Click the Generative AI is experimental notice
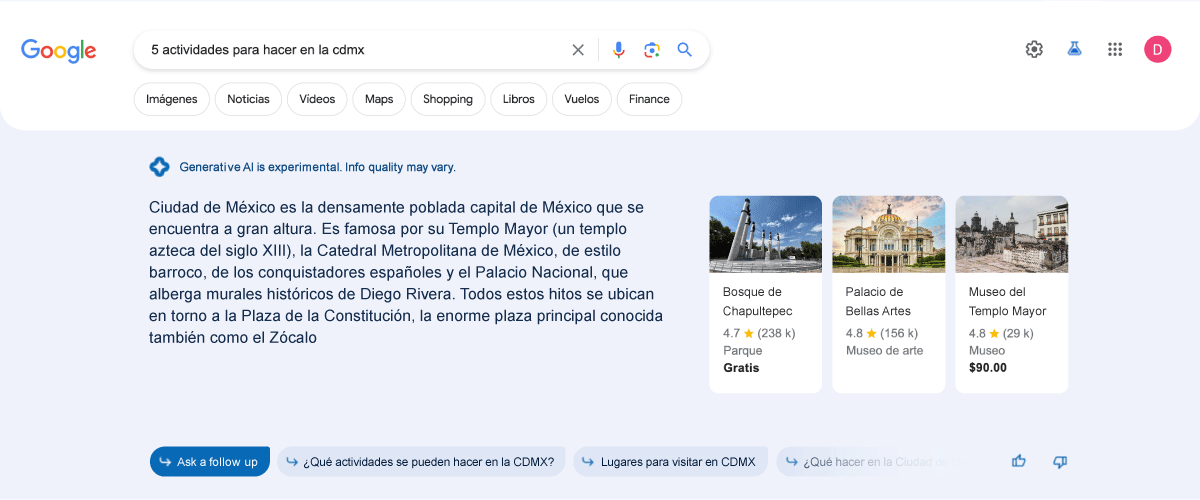This screenshot has height=500, width=1200. pyautogui.click(x=317, y=167)
